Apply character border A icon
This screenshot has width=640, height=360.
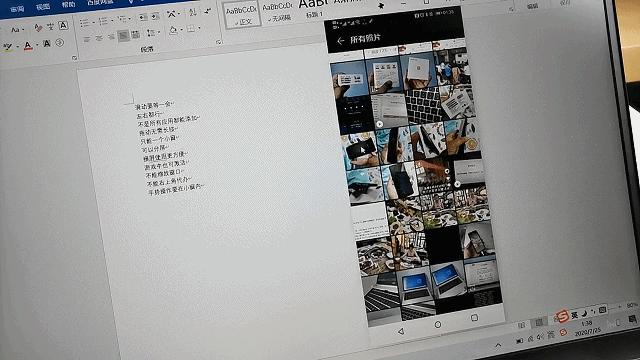coord(63,26)
